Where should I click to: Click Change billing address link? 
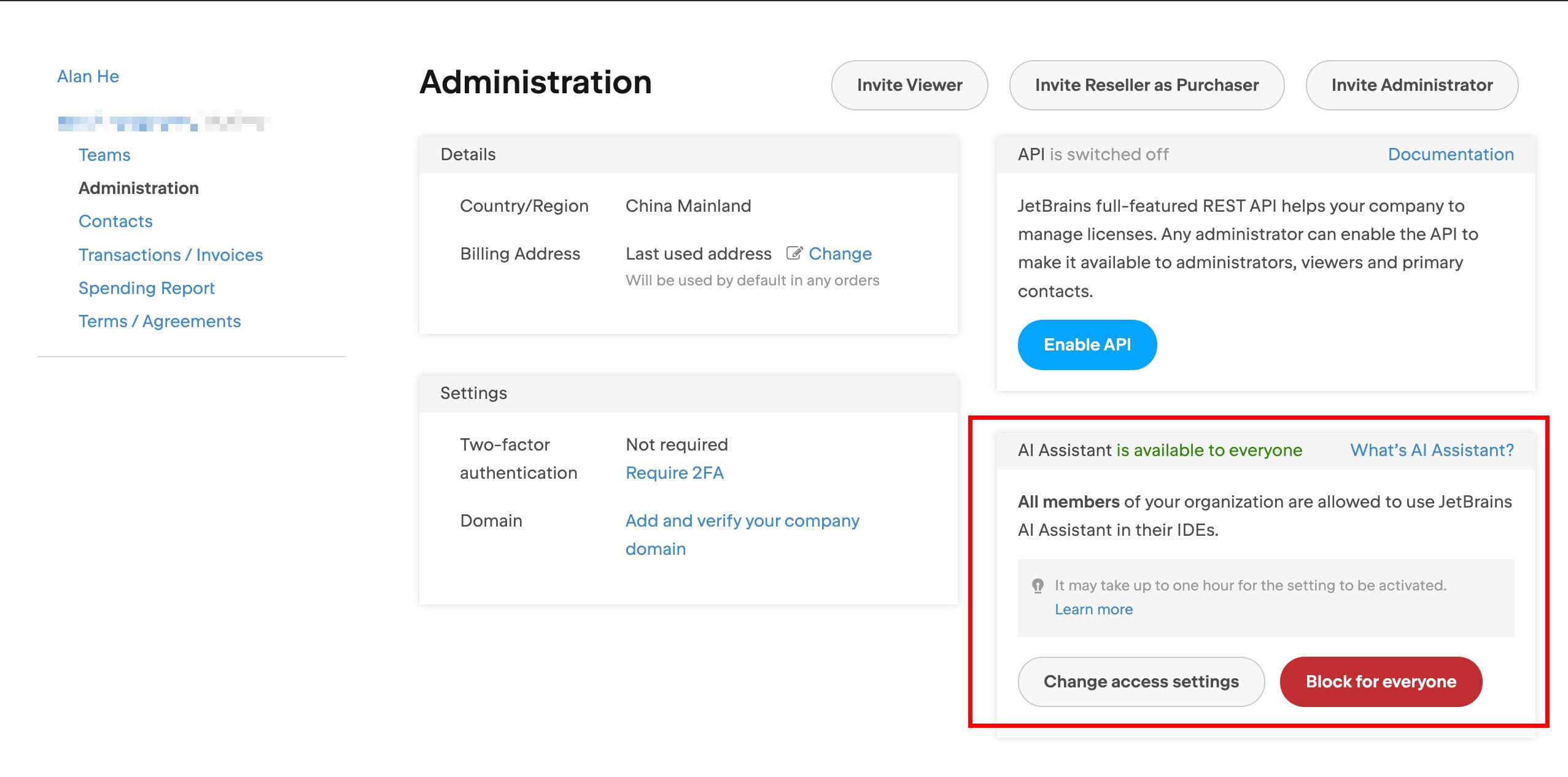pyautogui.click(x=840, y=253)
